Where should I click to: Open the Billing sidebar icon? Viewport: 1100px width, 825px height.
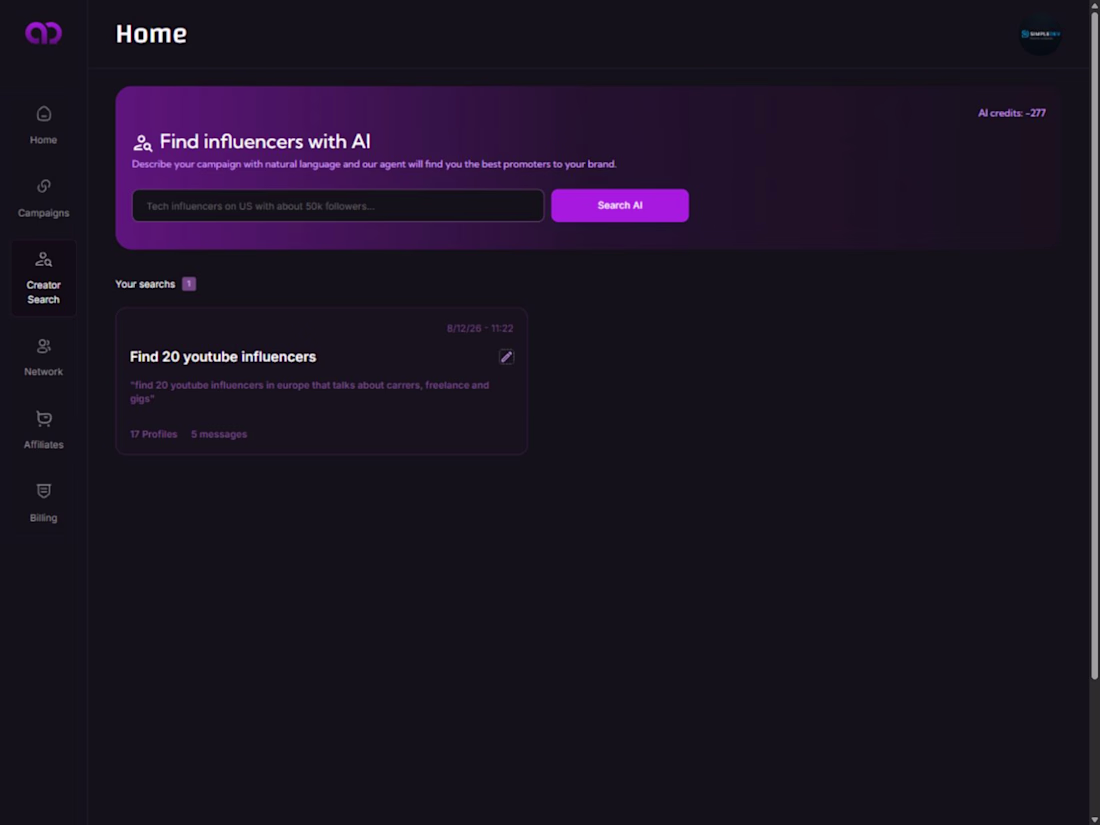43,491
